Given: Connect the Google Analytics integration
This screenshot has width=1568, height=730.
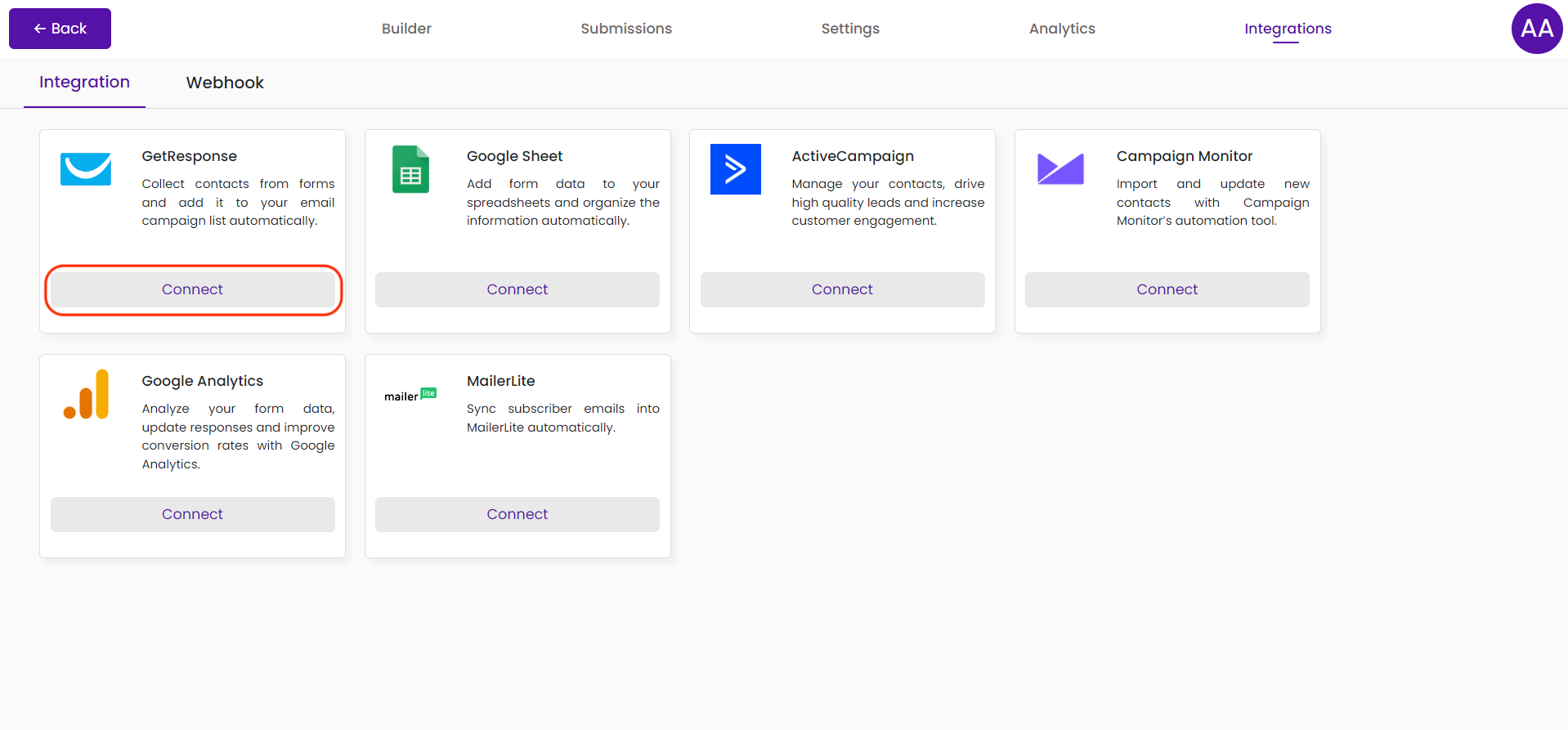Looking at the screenshot, I should tap(193, 514).
